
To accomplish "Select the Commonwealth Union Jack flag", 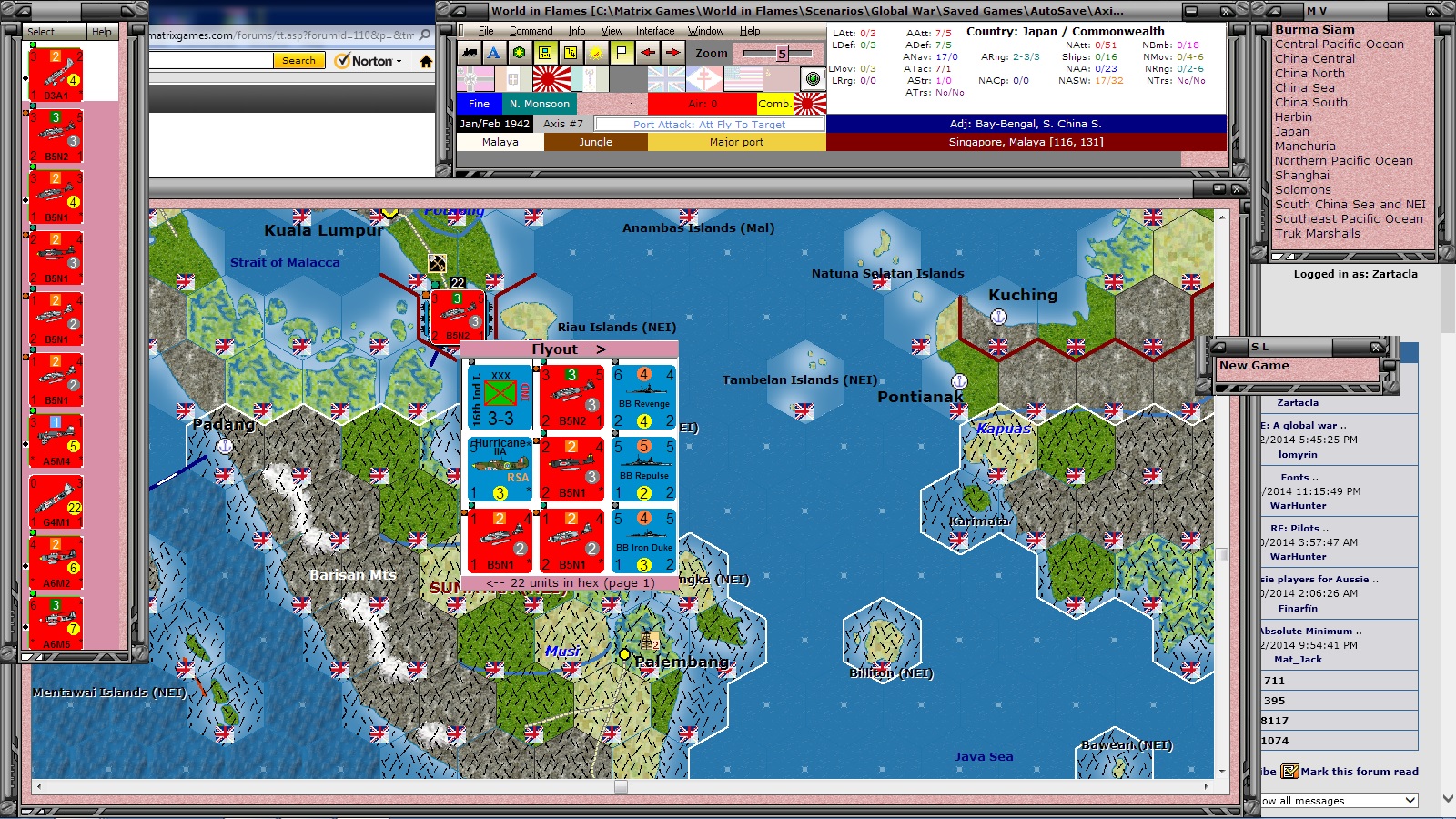I will tap(666, 77).
